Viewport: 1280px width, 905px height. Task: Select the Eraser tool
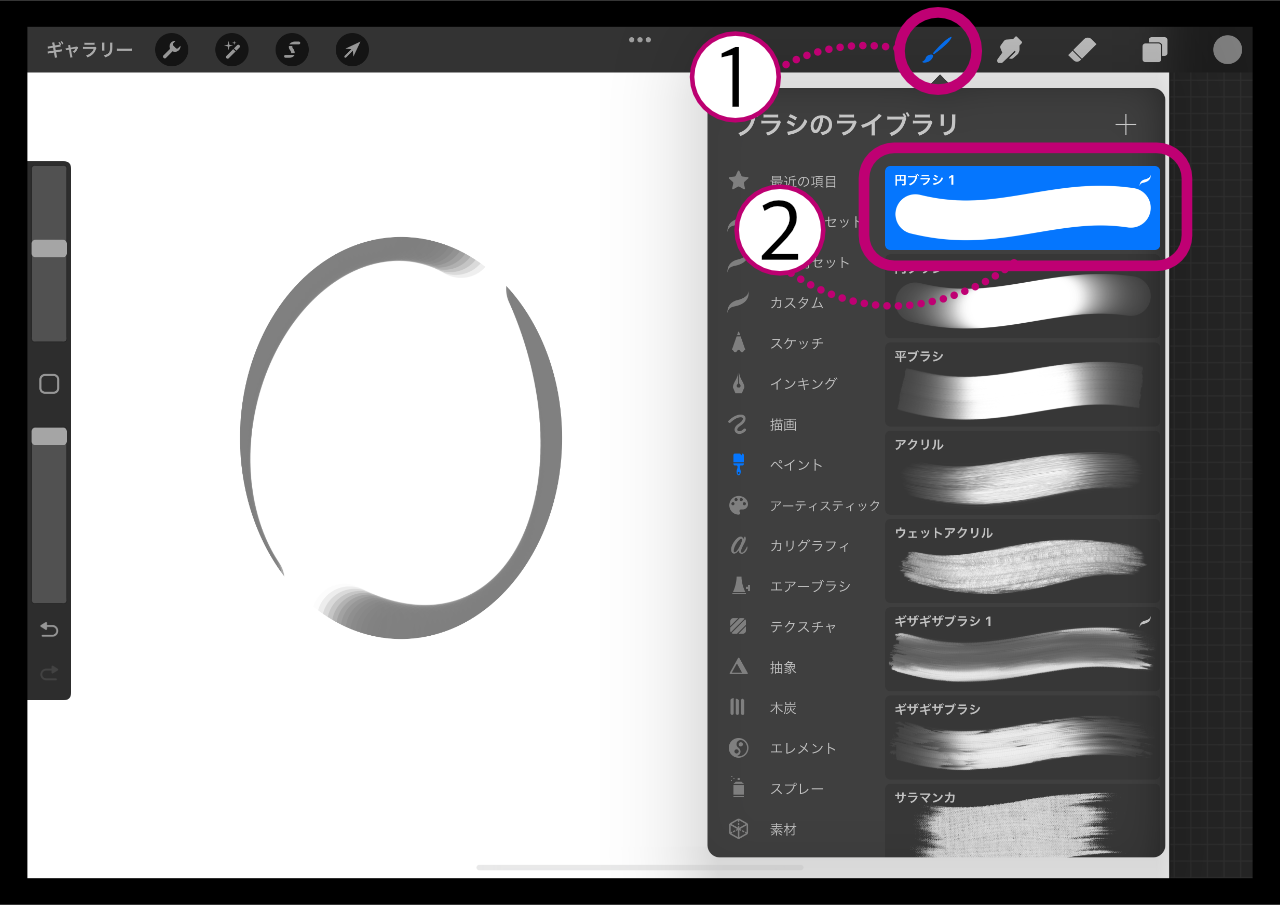point(1082,50)
